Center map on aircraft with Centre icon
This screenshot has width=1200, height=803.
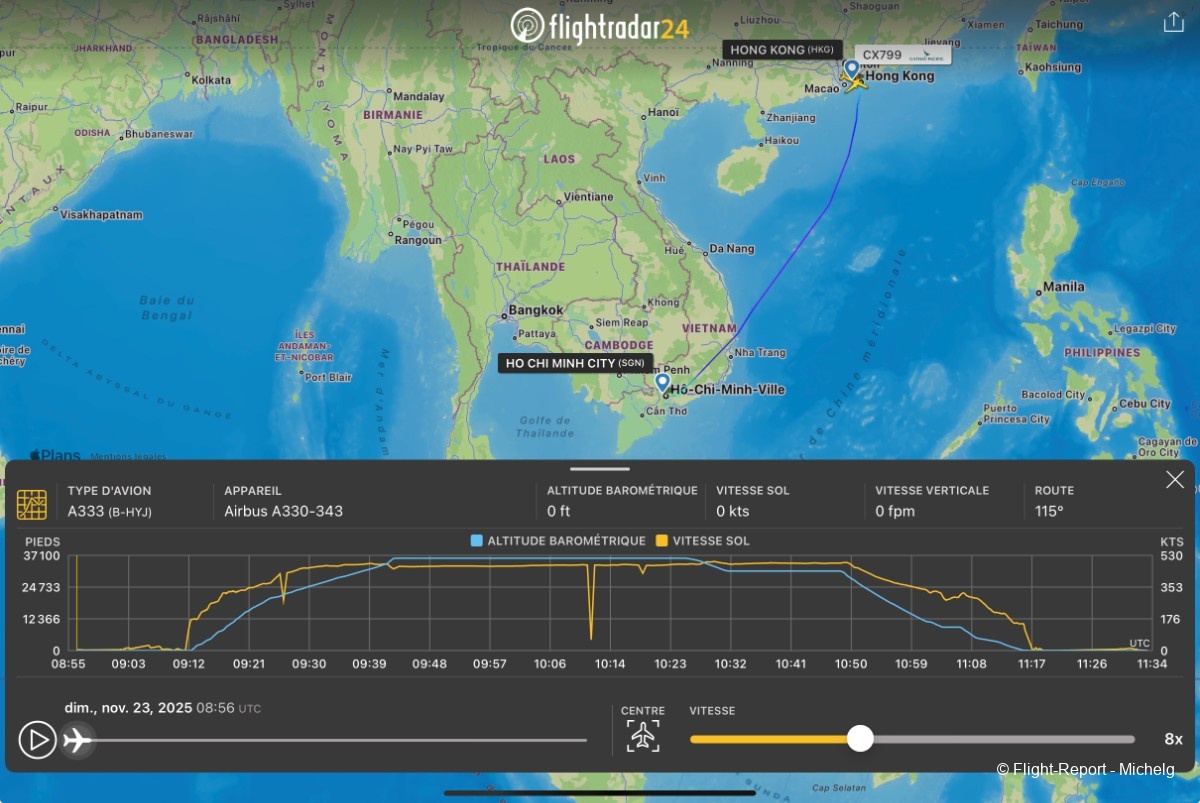(643, 736)
